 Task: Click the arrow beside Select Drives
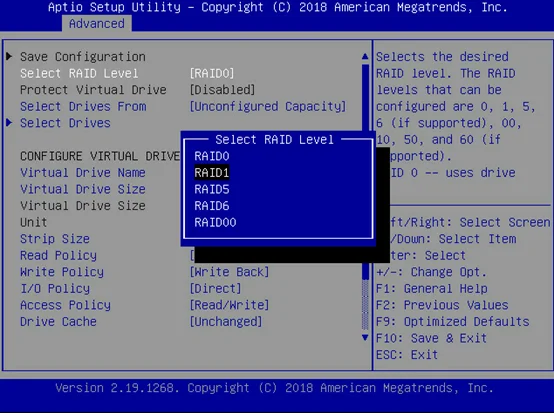tap(10, 123)
